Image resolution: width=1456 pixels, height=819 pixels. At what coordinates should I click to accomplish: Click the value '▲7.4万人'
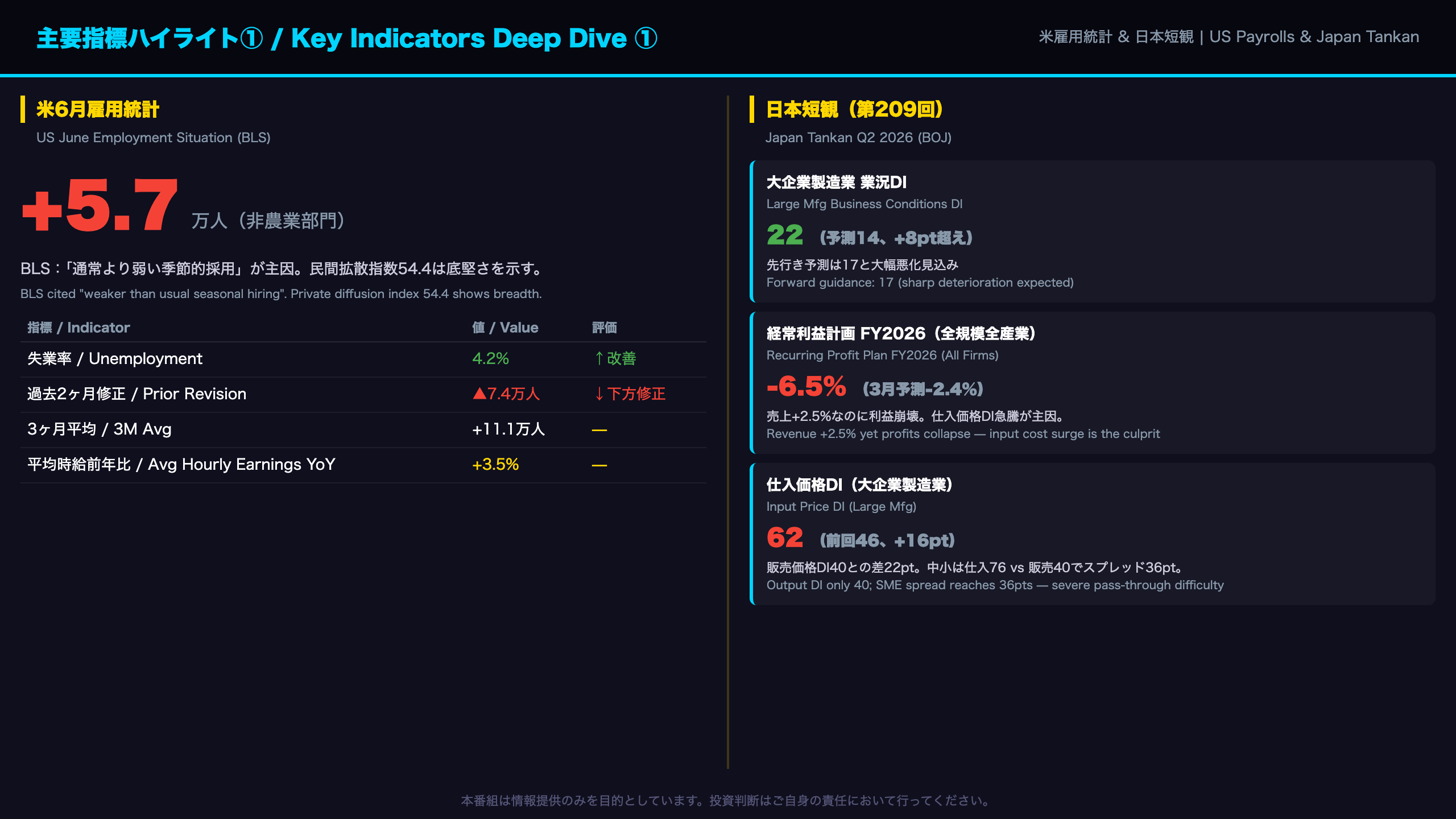pos(506,394)
